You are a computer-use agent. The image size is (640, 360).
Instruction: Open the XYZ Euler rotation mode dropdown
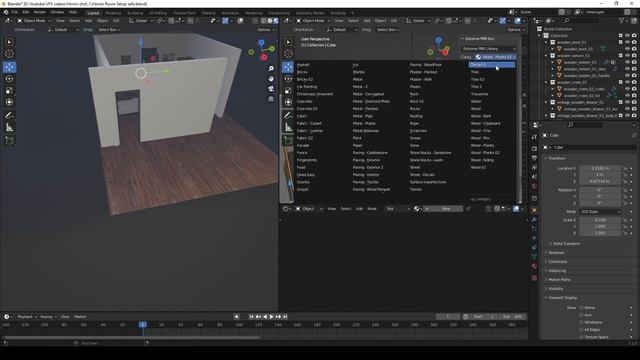point(600,212)
